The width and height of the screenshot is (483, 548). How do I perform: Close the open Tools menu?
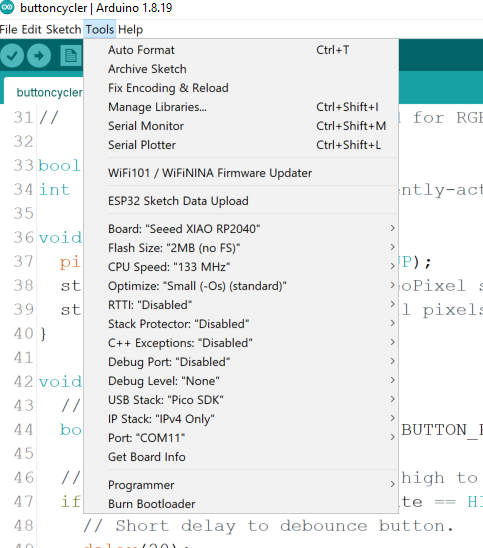[100, 29]
